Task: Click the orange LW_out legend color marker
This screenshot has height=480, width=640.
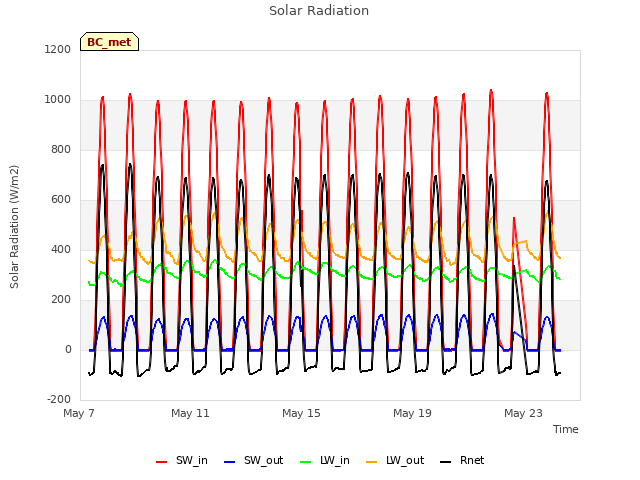Action: click(372, 462)
